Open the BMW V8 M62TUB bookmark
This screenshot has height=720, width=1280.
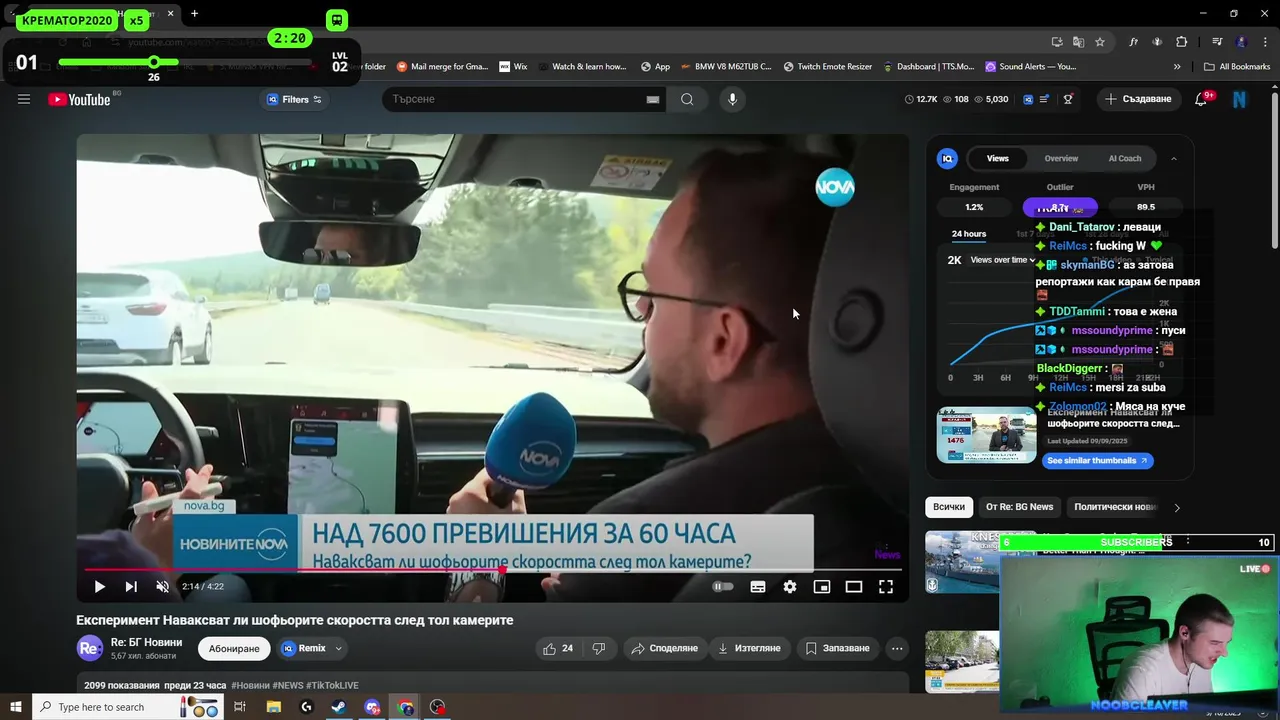click(x=726, y=67)
